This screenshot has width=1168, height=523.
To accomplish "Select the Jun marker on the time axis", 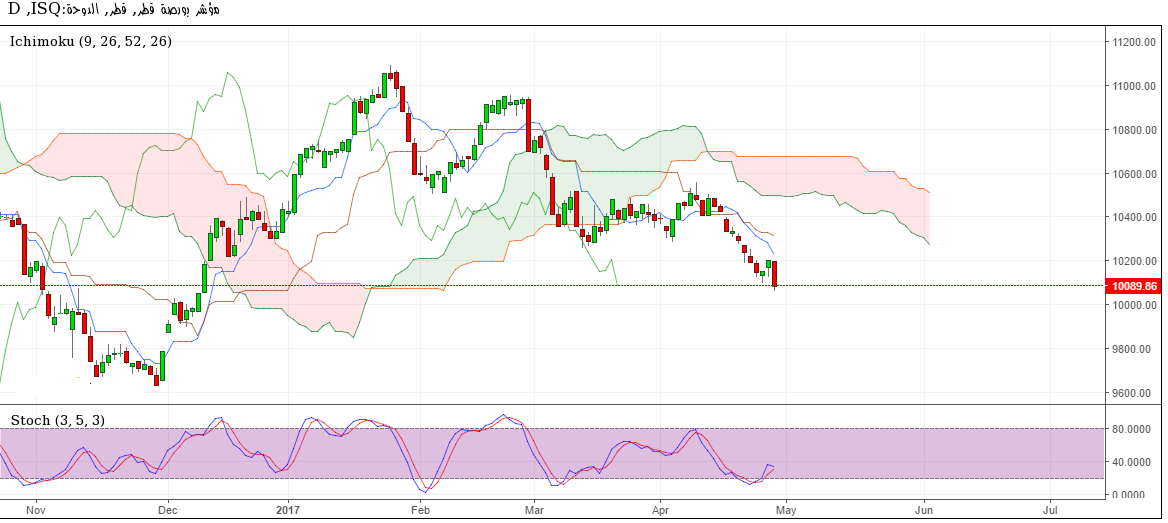I will coord(923,510).
